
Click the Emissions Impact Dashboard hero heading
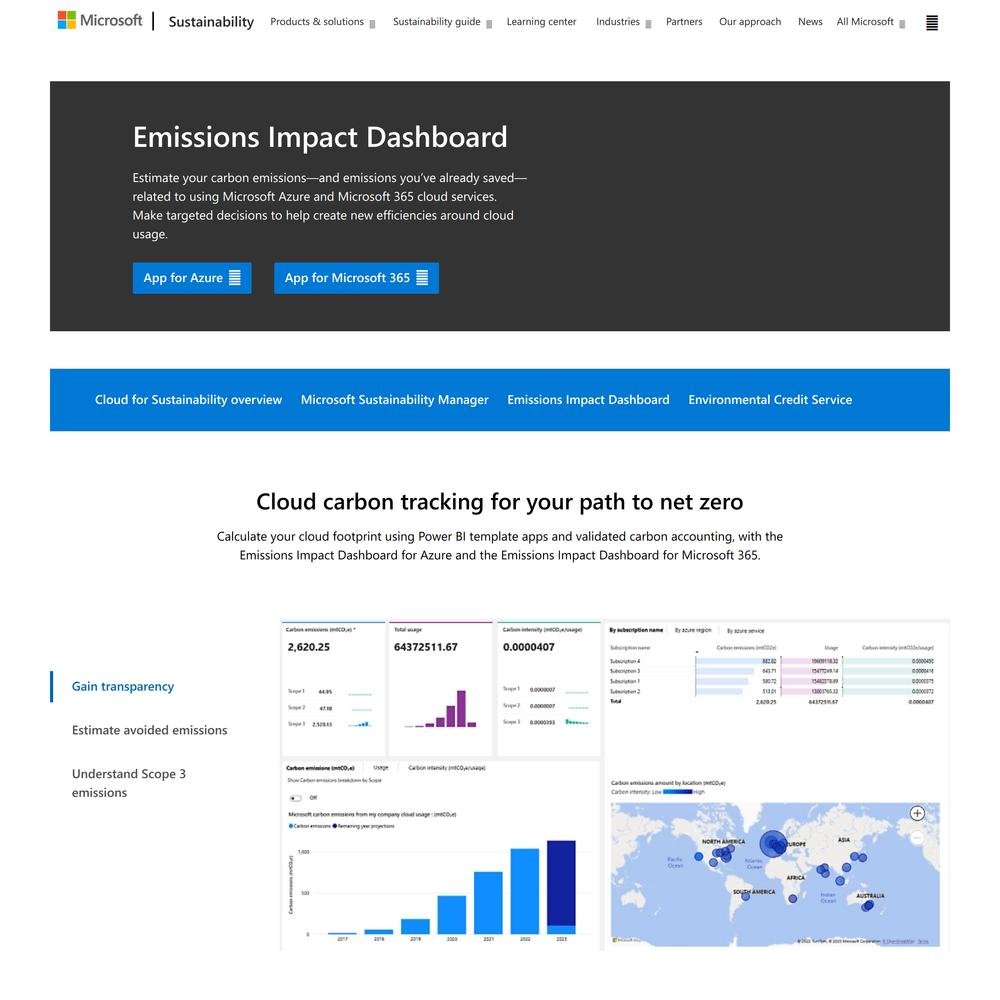point(320,137)
